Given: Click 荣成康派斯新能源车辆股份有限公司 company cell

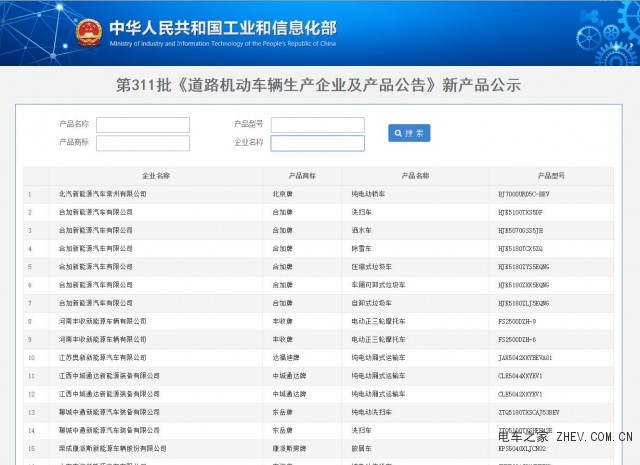Looking at the screenshot, I should [x=112, y=449].
